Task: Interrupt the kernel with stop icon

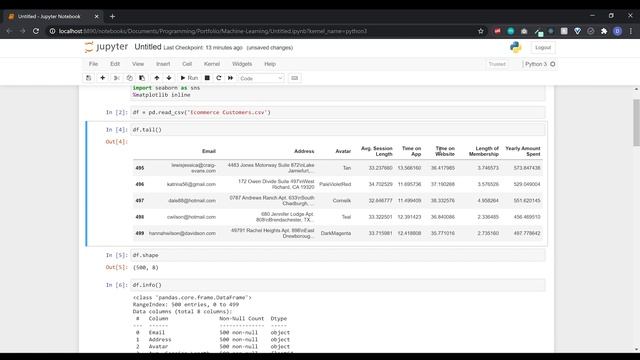Action: pos(207,78)
